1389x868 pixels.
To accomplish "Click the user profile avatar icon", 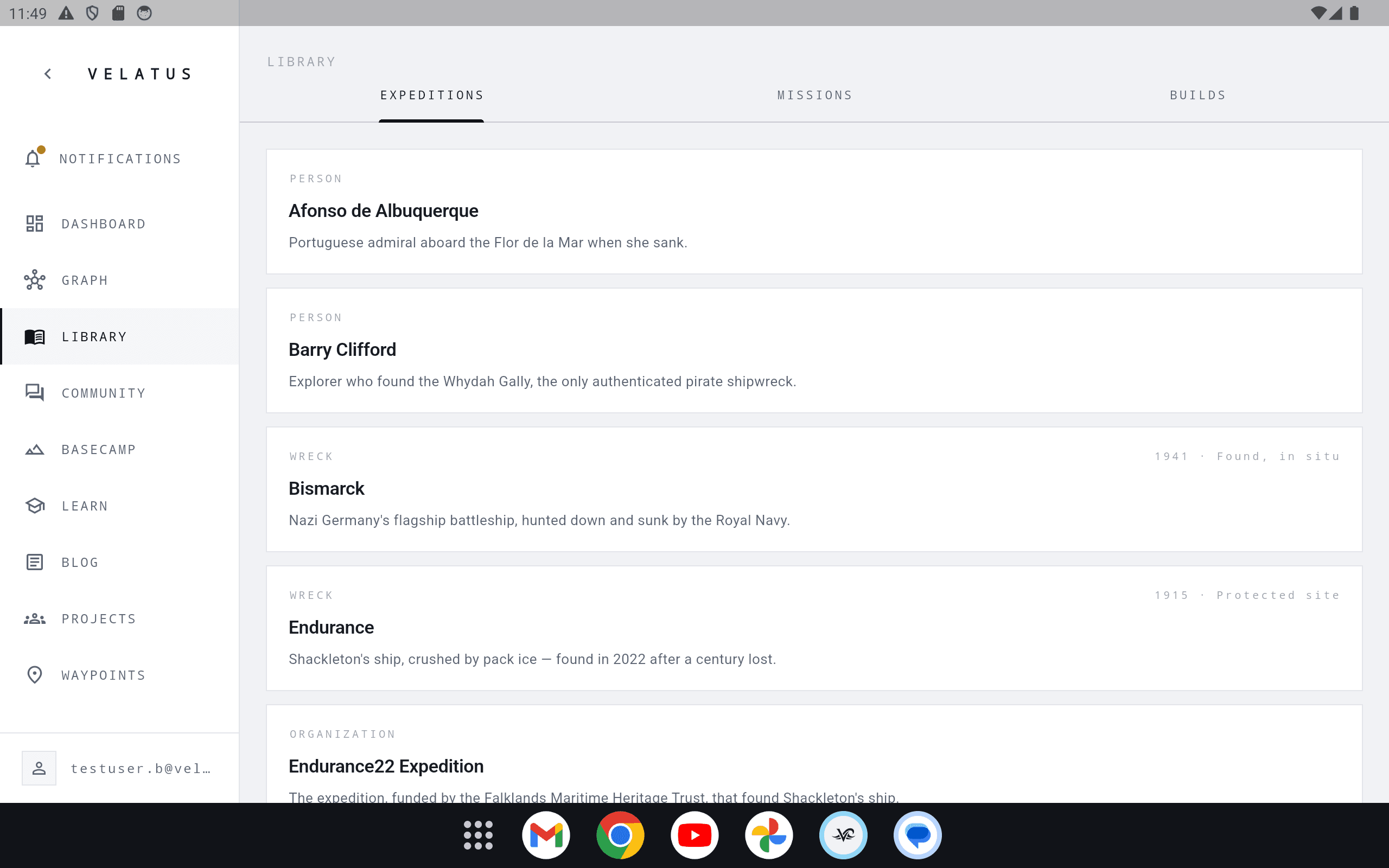I will pos(39,768).
